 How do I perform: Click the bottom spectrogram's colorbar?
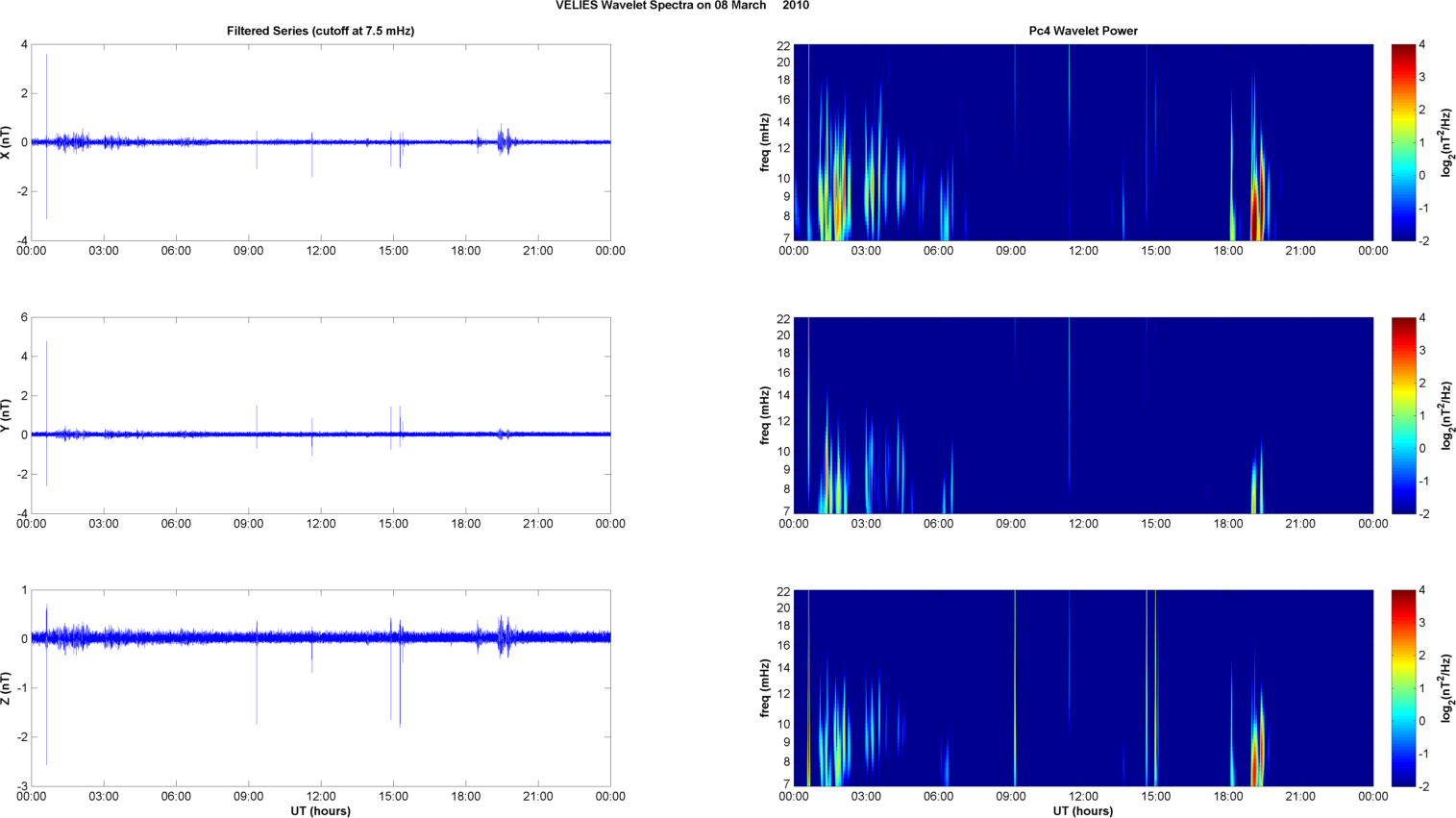point(1403,688)
